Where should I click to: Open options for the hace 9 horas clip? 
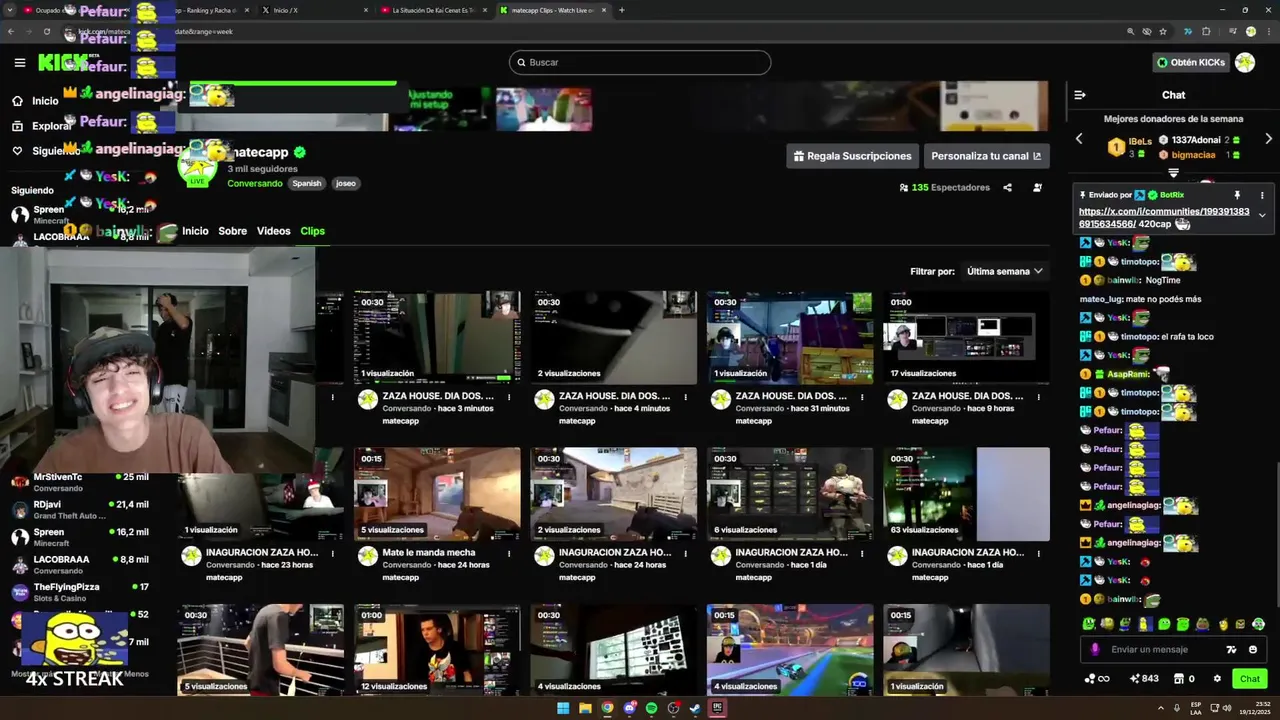(1038, 396)
